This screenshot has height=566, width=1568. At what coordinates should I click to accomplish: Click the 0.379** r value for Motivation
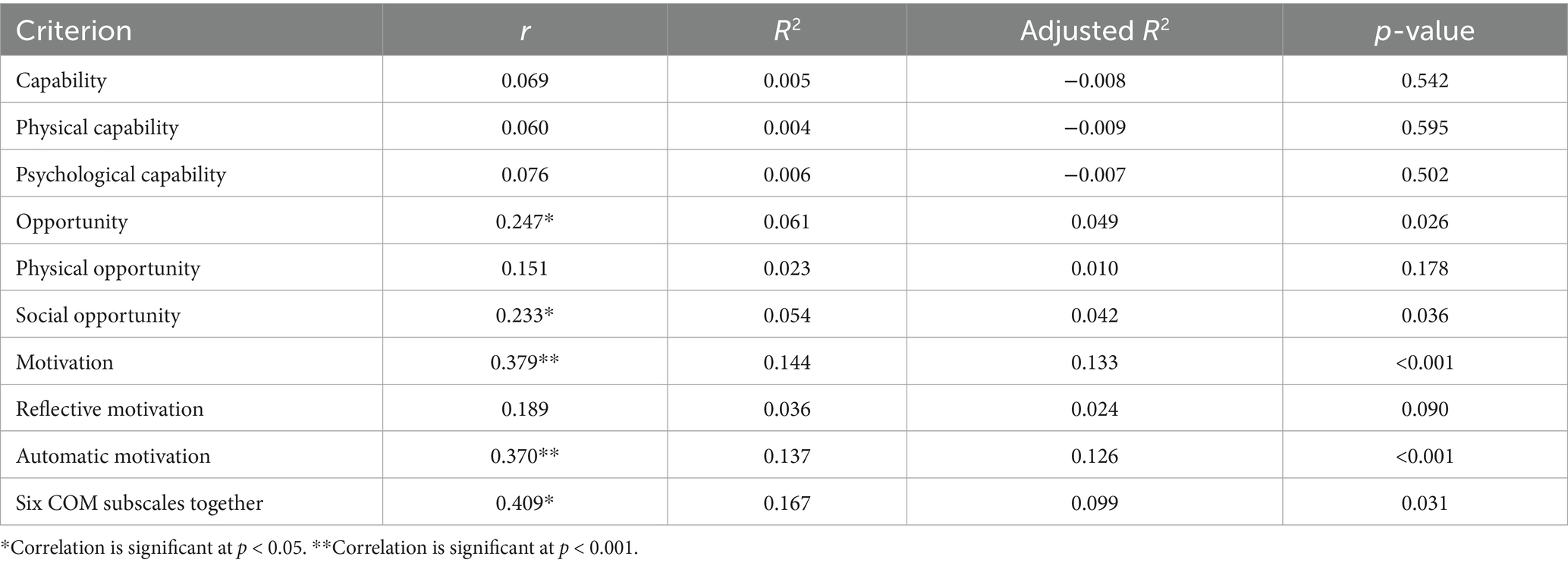point(524,363)
